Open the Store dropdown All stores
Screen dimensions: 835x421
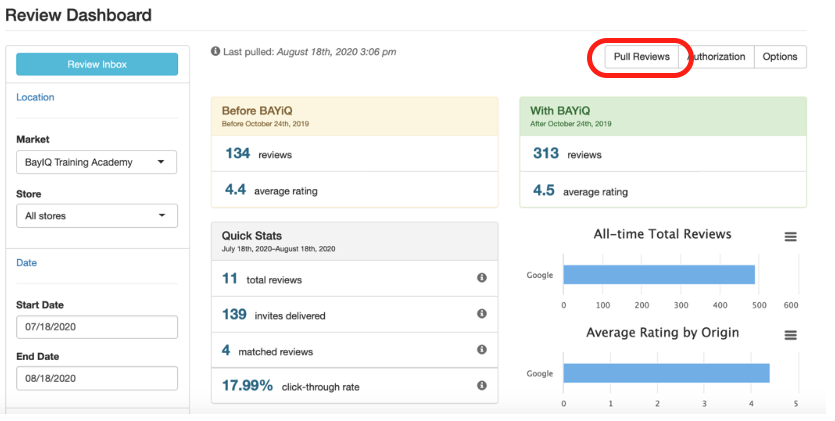(x=97, y=216)
